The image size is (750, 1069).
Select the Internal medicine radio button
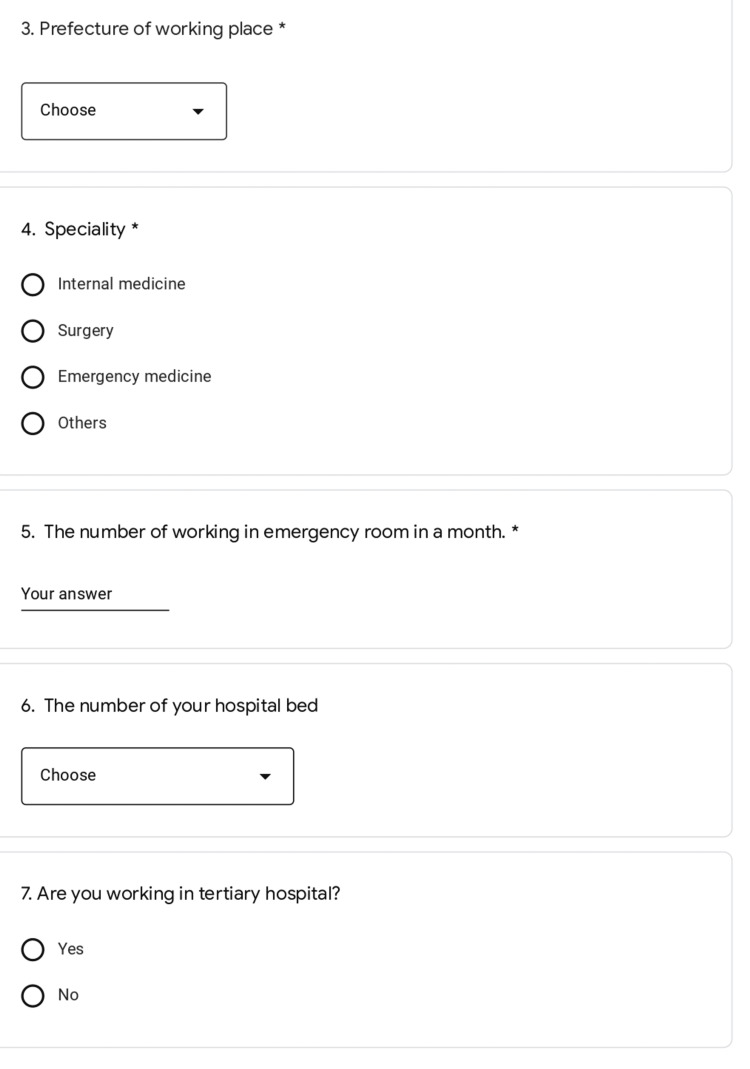33,284
